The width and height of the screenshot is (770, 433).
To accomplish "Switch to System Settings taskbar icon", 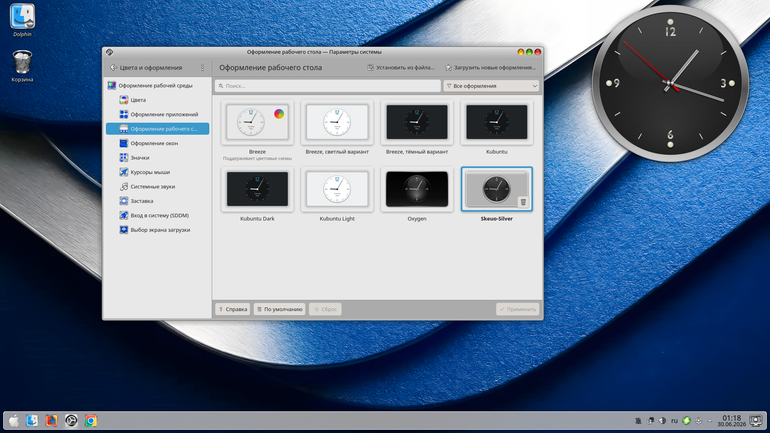I will [71, 421].
